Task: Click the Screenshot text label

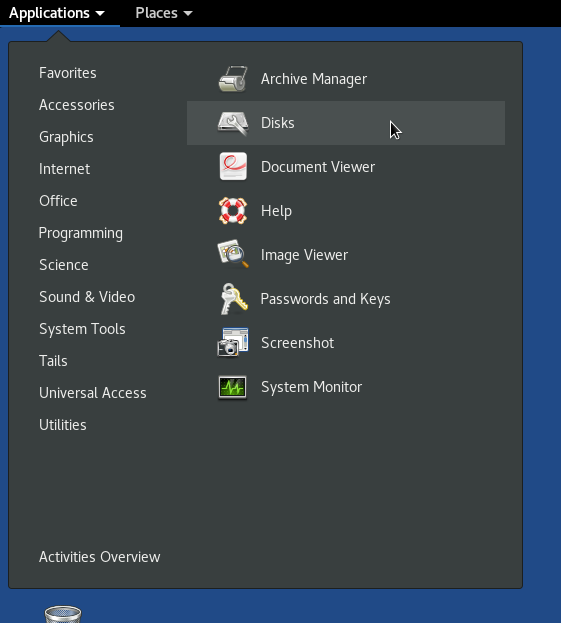Action: point(298,343)
